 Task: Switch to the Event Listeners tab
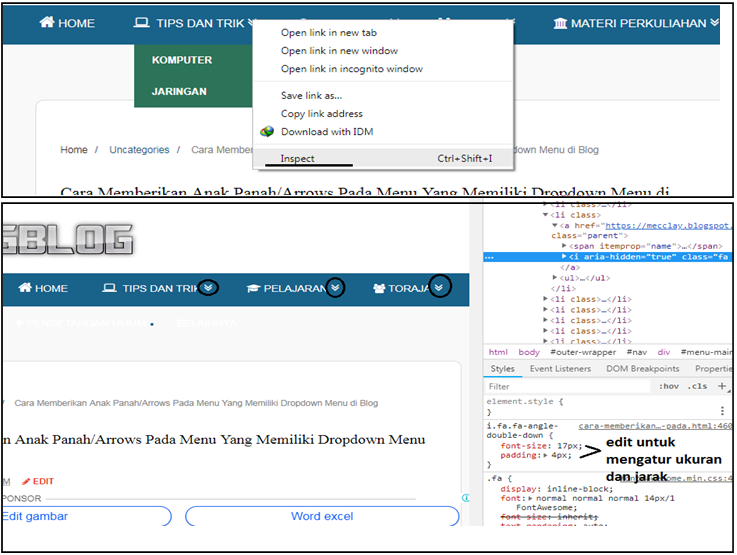pos(560,369)
